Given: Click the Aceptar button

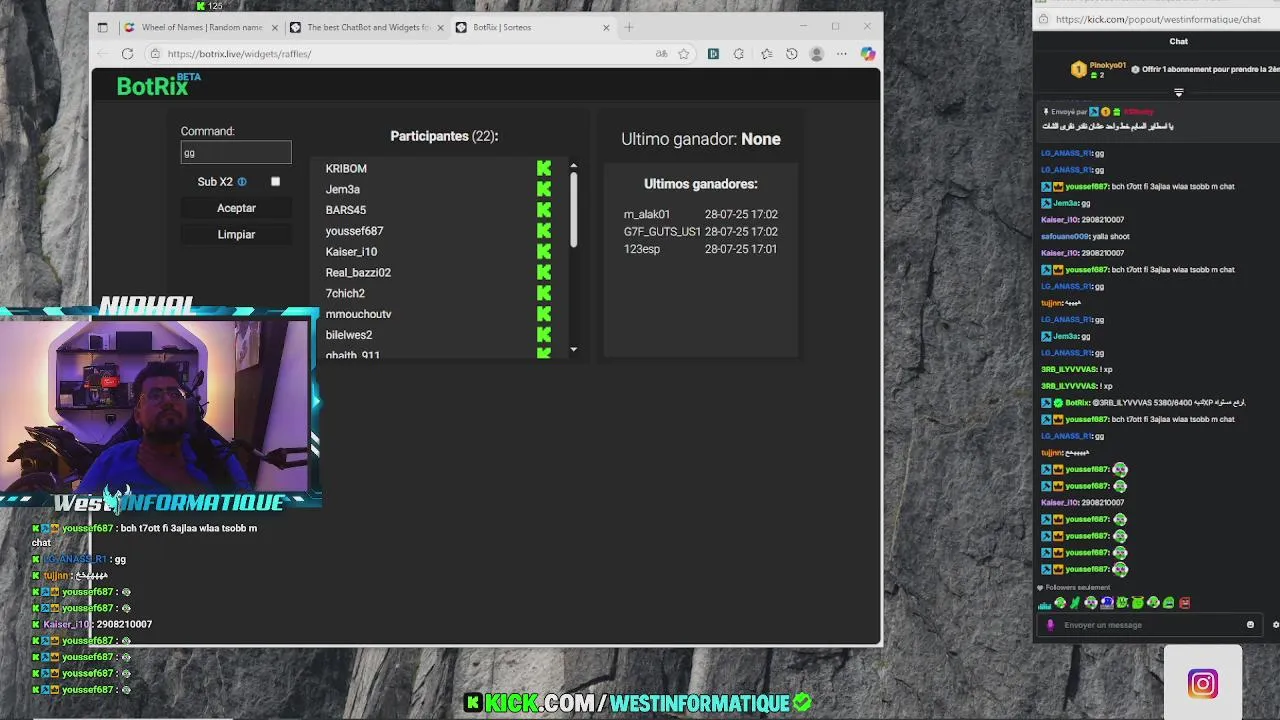Looking at the screenshot, I should pos(236,208).
